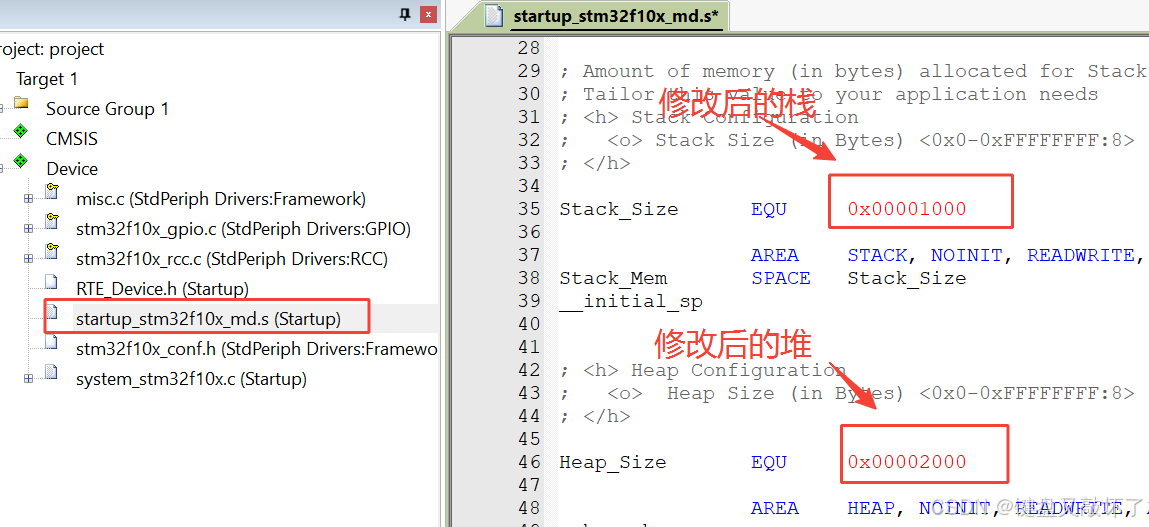
Task: Click the Stack_Mem label on line 38
Action: click(613, 278)
